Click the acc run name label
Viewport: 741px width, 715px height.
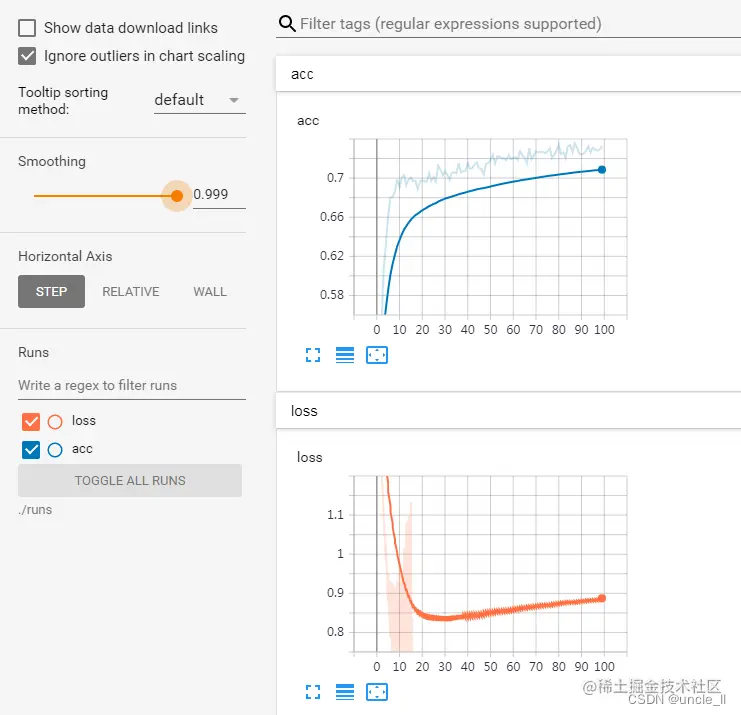coord(82,449)
